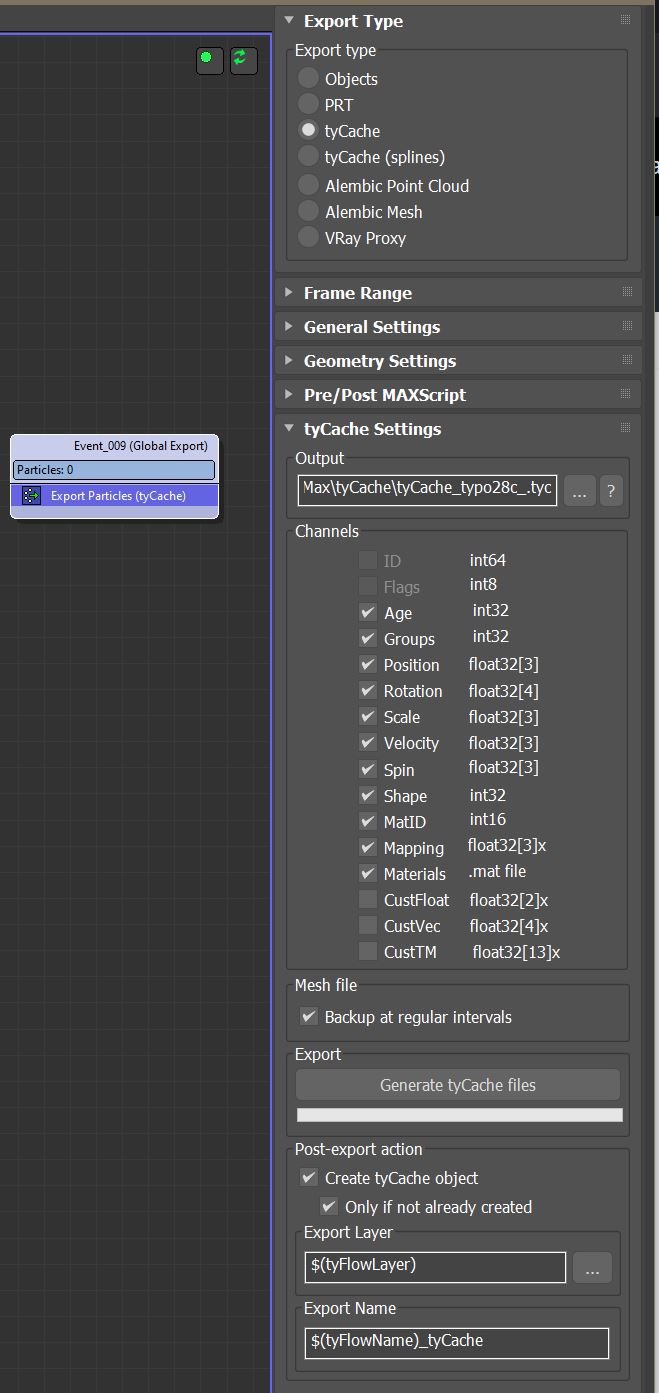Screen dimensions: 659x1393
Task: Click the green dot status icon
Action: tap(207, 59)
